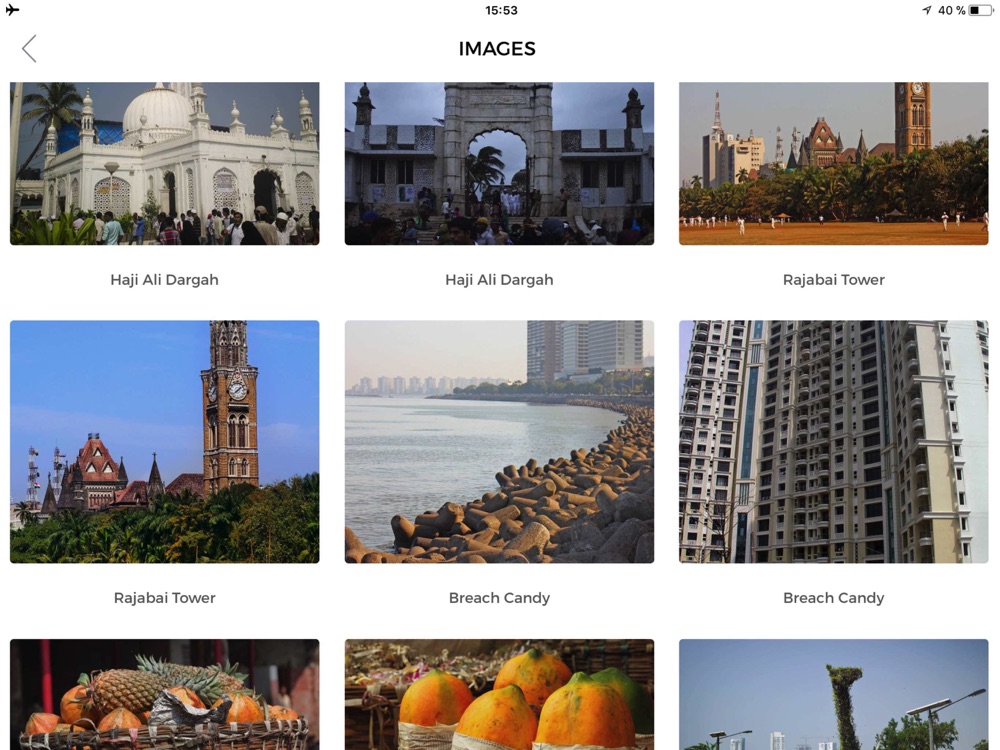Tap the '40 %' battery percentage

pyautogui.click(x=952, y=10)
